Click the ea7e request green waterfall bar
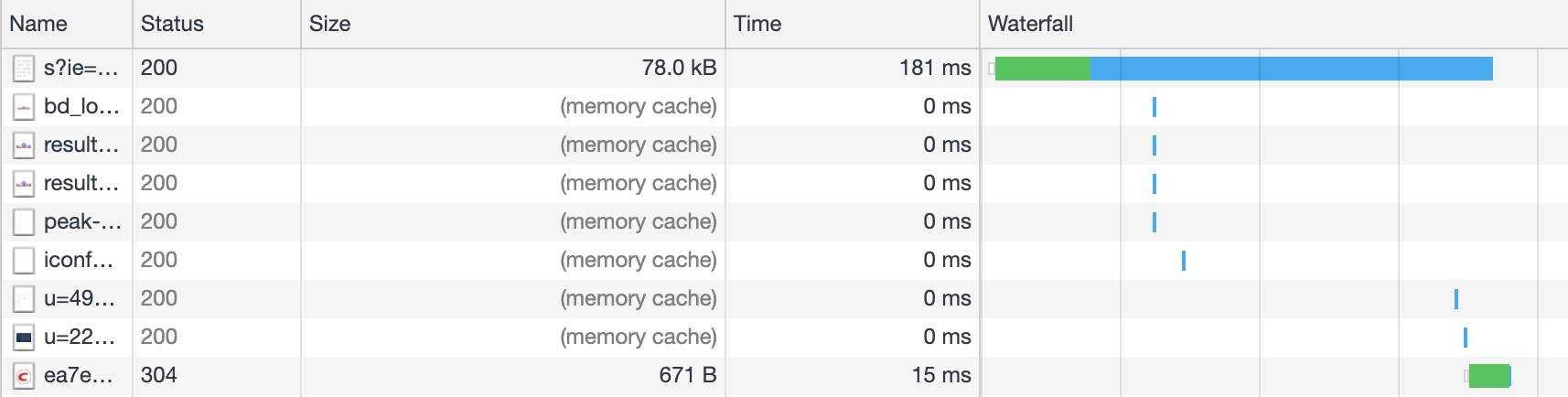This screenshot has width=1568, height=397. point(1488,376)
